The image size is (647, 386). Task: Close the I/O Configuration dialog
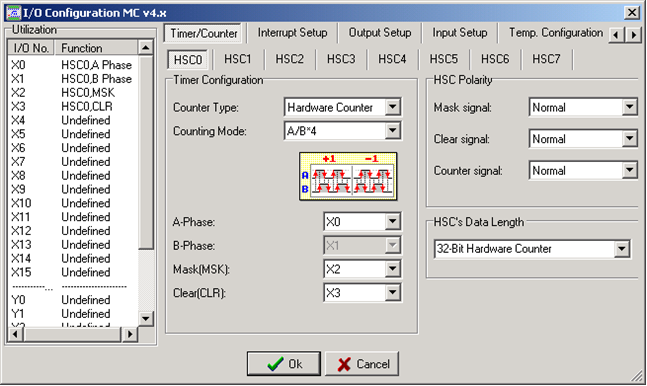tap(632, 13)
